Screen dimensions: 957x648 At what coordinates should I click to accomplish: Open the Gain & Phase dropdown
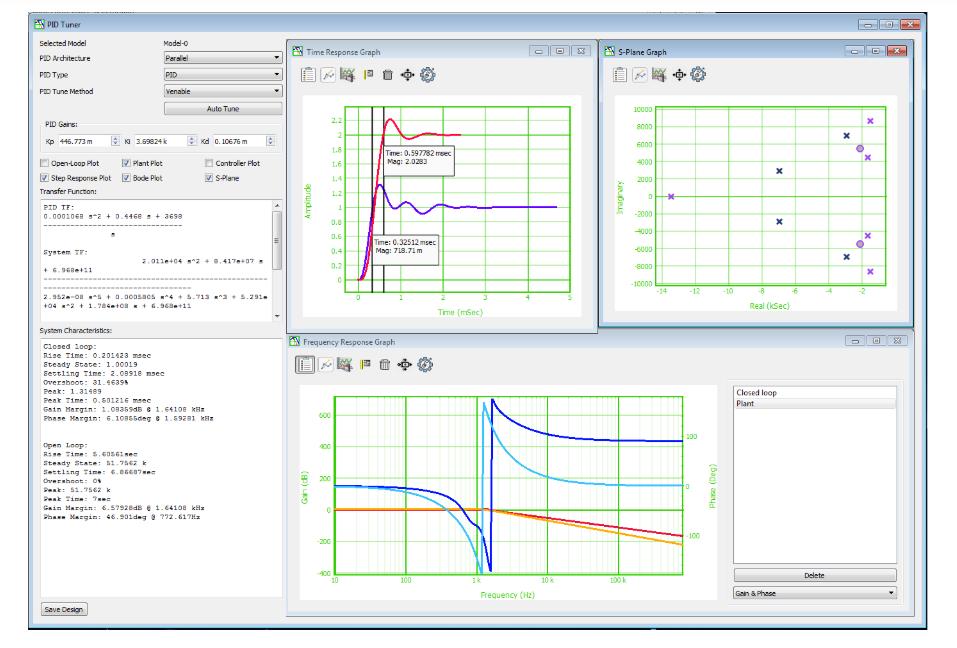click(814, 593)
